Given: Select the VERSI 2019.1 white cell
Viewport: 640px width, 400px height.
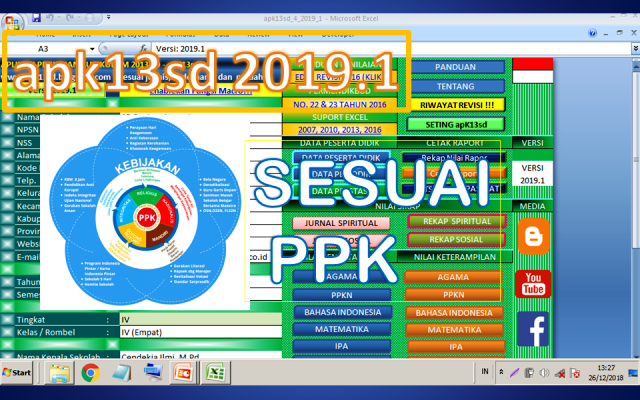Looking at the screenshot, I should (532, 174).
